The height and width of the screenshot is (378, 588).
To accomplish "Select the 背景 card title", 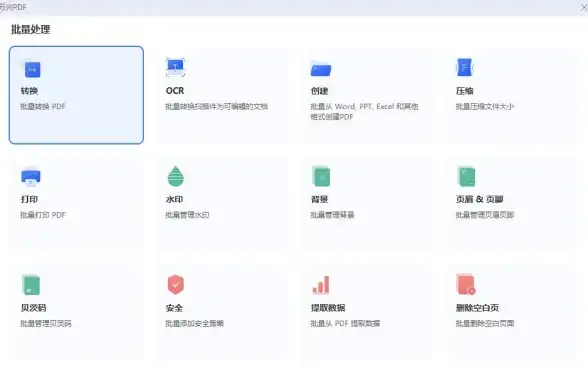I will click(320, 200).
